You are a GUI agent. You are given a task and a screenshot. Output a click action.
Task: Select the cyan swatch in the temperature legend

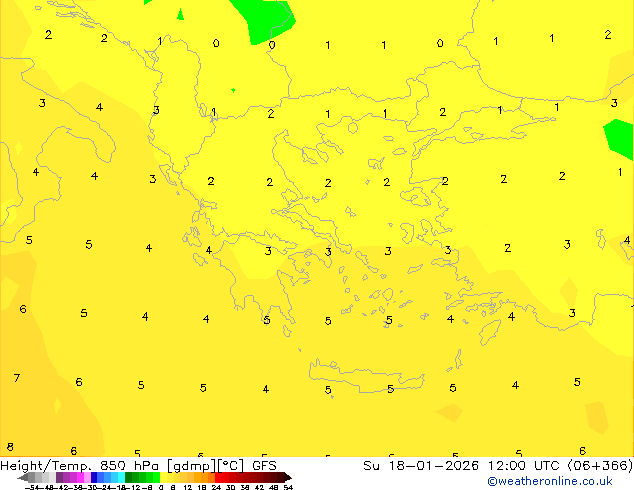point(121,477)
